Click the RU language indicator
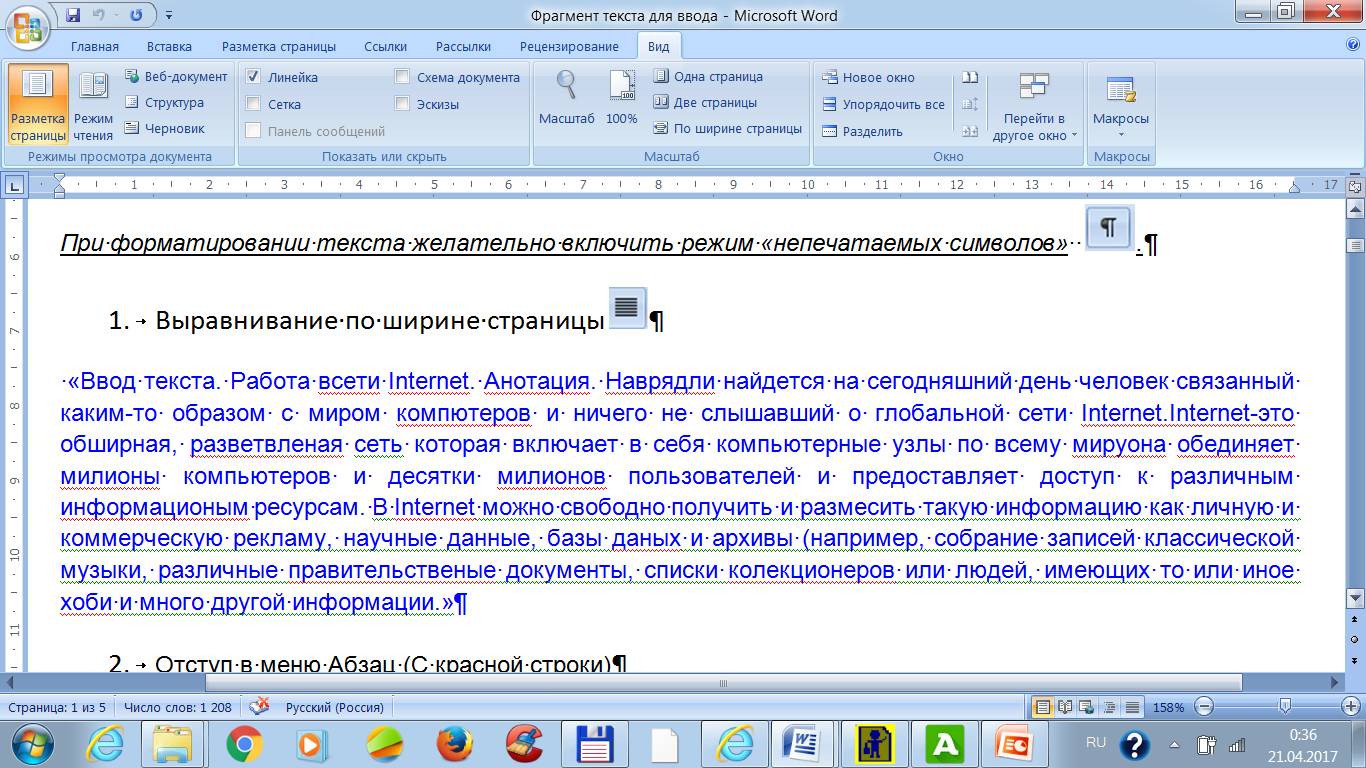Image resolution: width=1366 pixels, height=768 pixels. pyautogui.click(x=1096, y=743)
